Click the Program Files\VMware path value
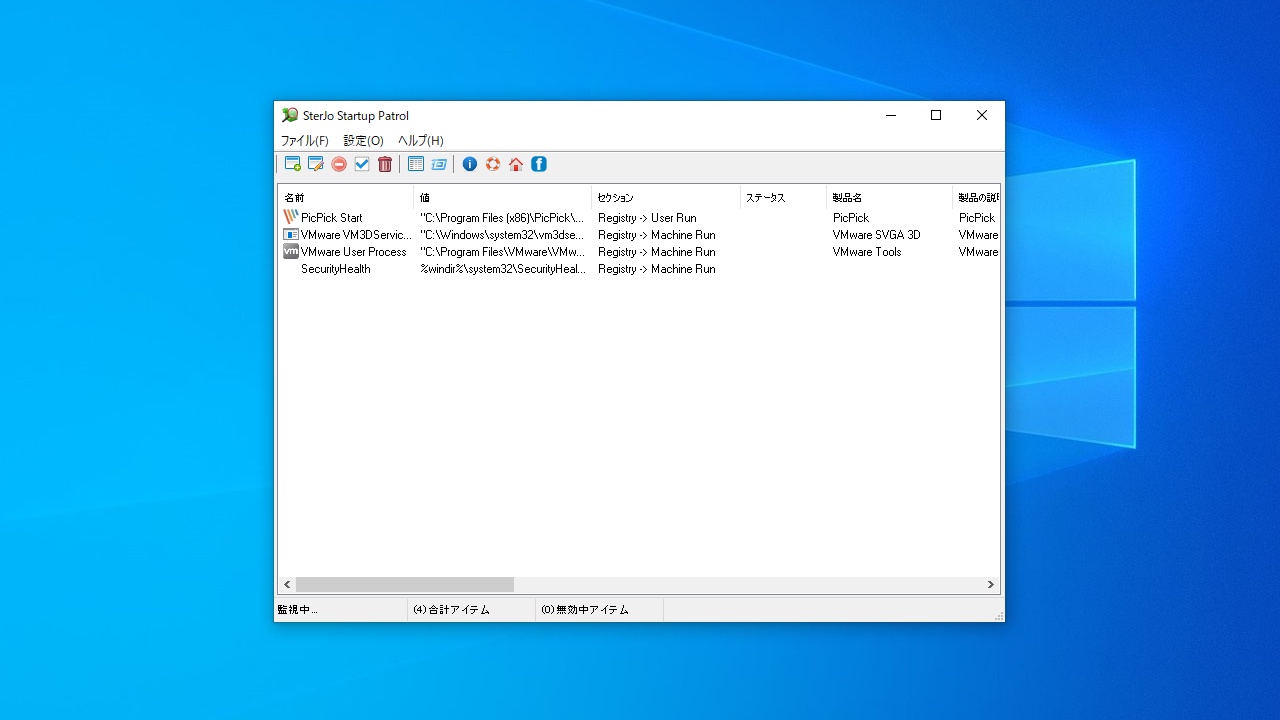 point(502,252)
